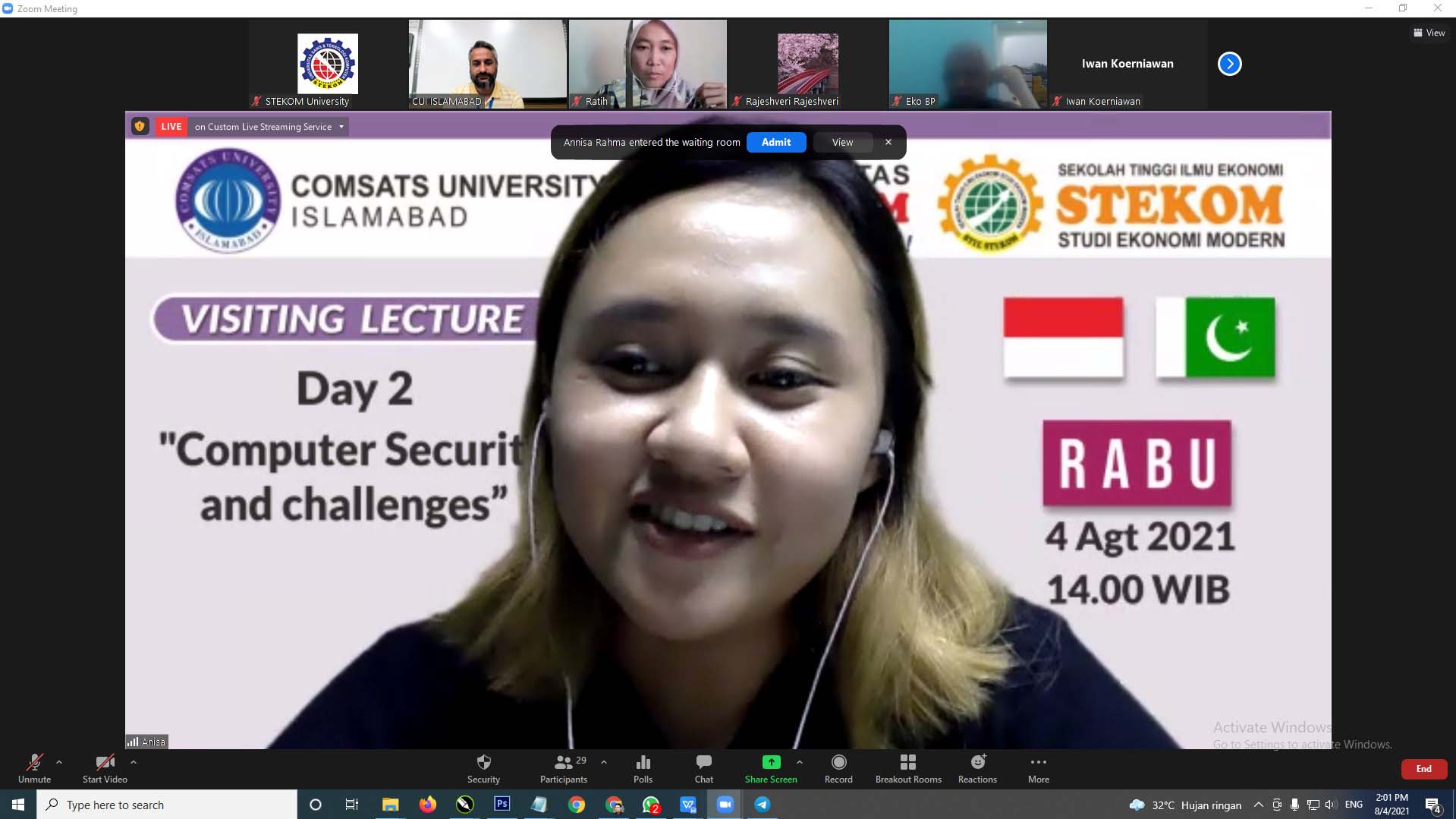Open Breakout Rooms

(x=908, y=768)
